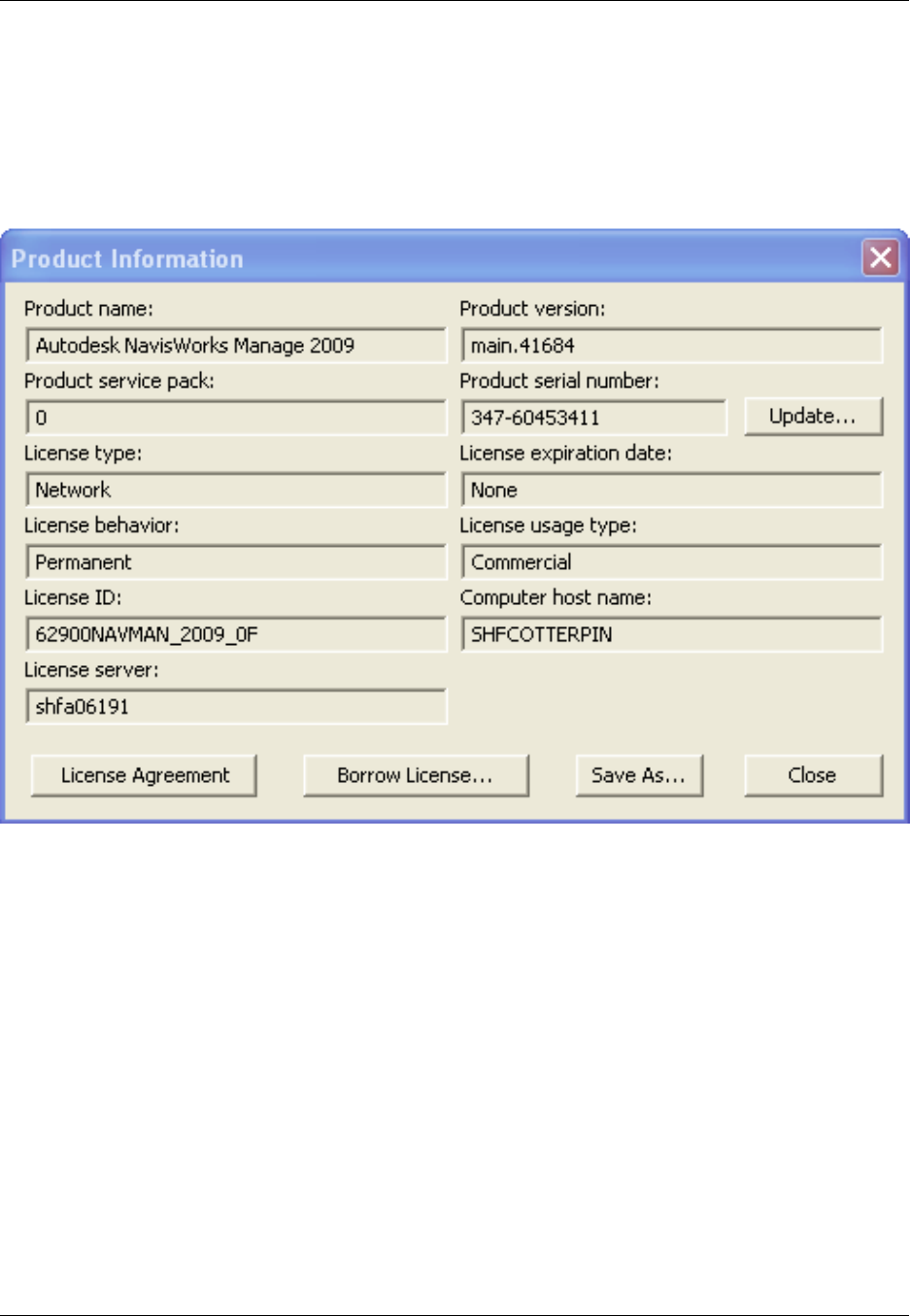Click the Update... button beside serial number

[x=814, y=417]
